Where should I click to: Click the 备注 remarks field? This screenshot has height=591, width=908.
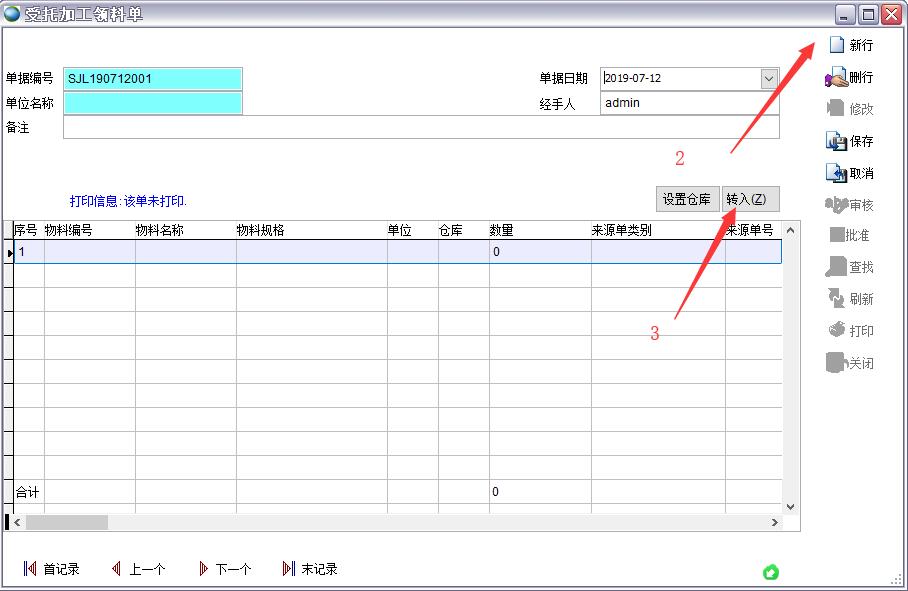click(x=420, y=127)
